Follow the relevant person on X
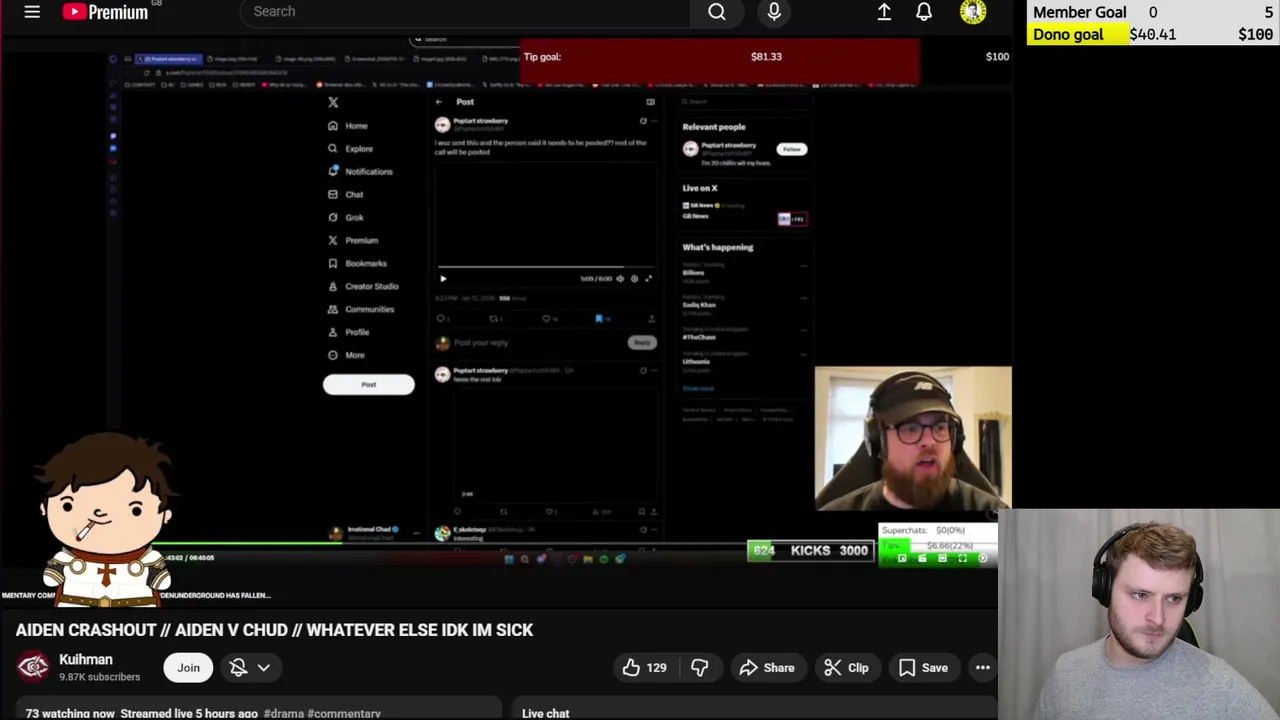 (x=792, y=149)
